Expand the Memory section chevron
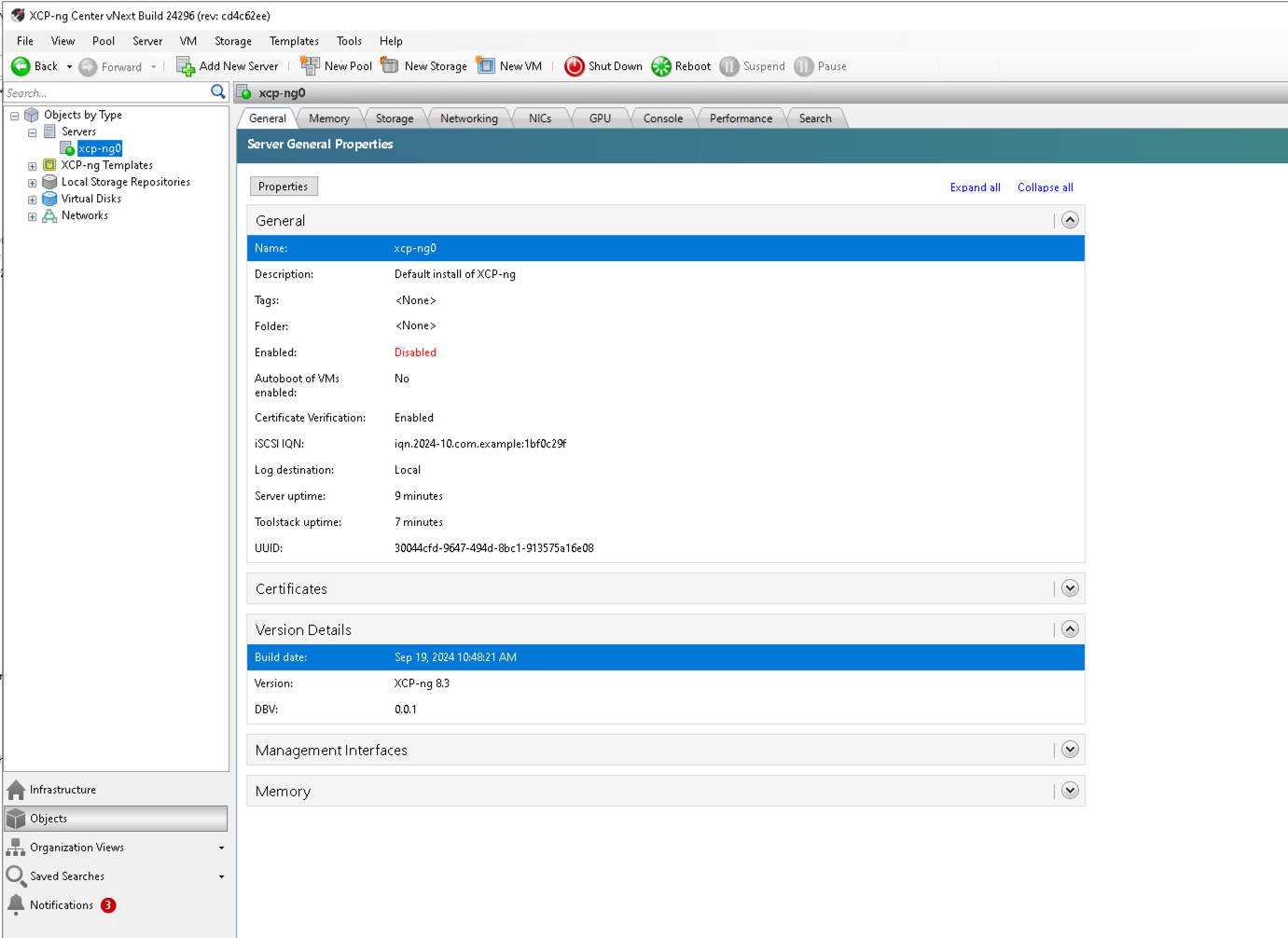 pyautogui.click(x=1070, y=791)
